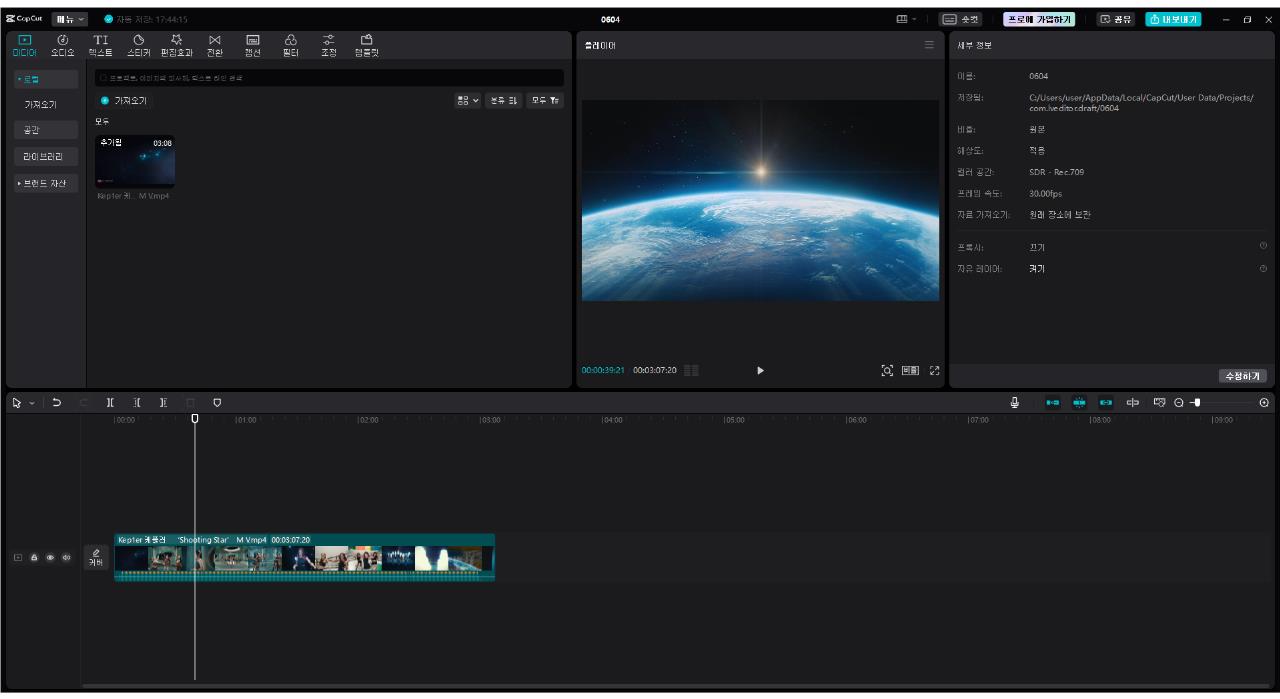
Task: Open the Sort (분류) dropdown
Action: [x=503, y=101]
